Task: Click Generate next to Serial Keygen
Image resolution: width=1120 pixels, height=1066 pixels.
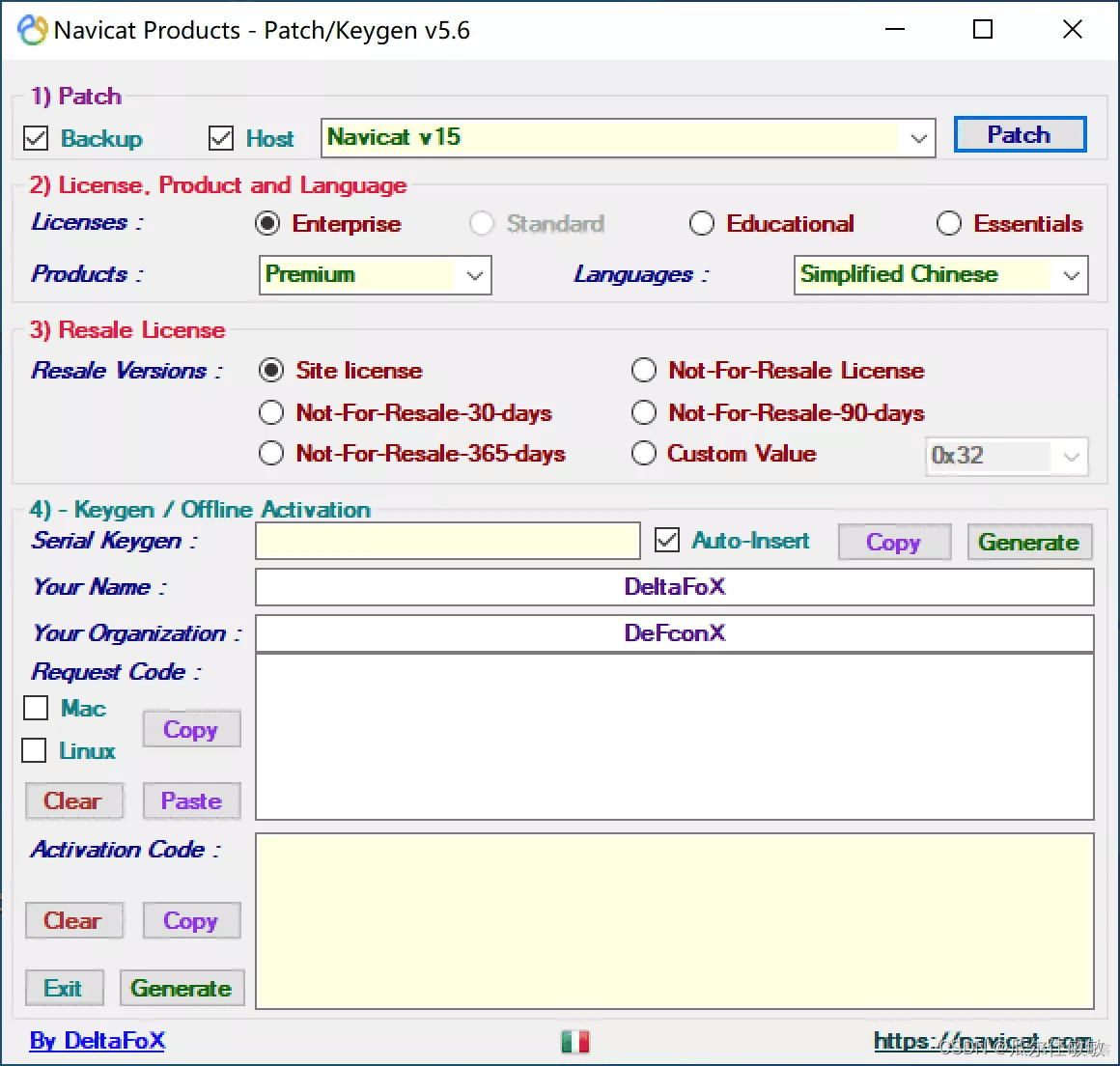Action: pyautogui.click(x=1028, y=542)
